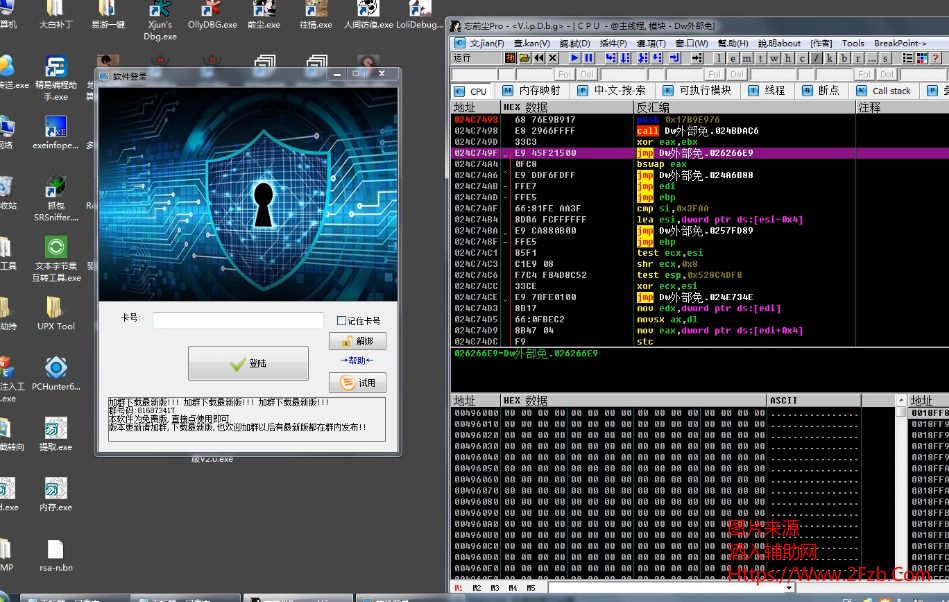
Task: Open the 'b' breakpoints window toolbar button
Action: pos(845,58)
